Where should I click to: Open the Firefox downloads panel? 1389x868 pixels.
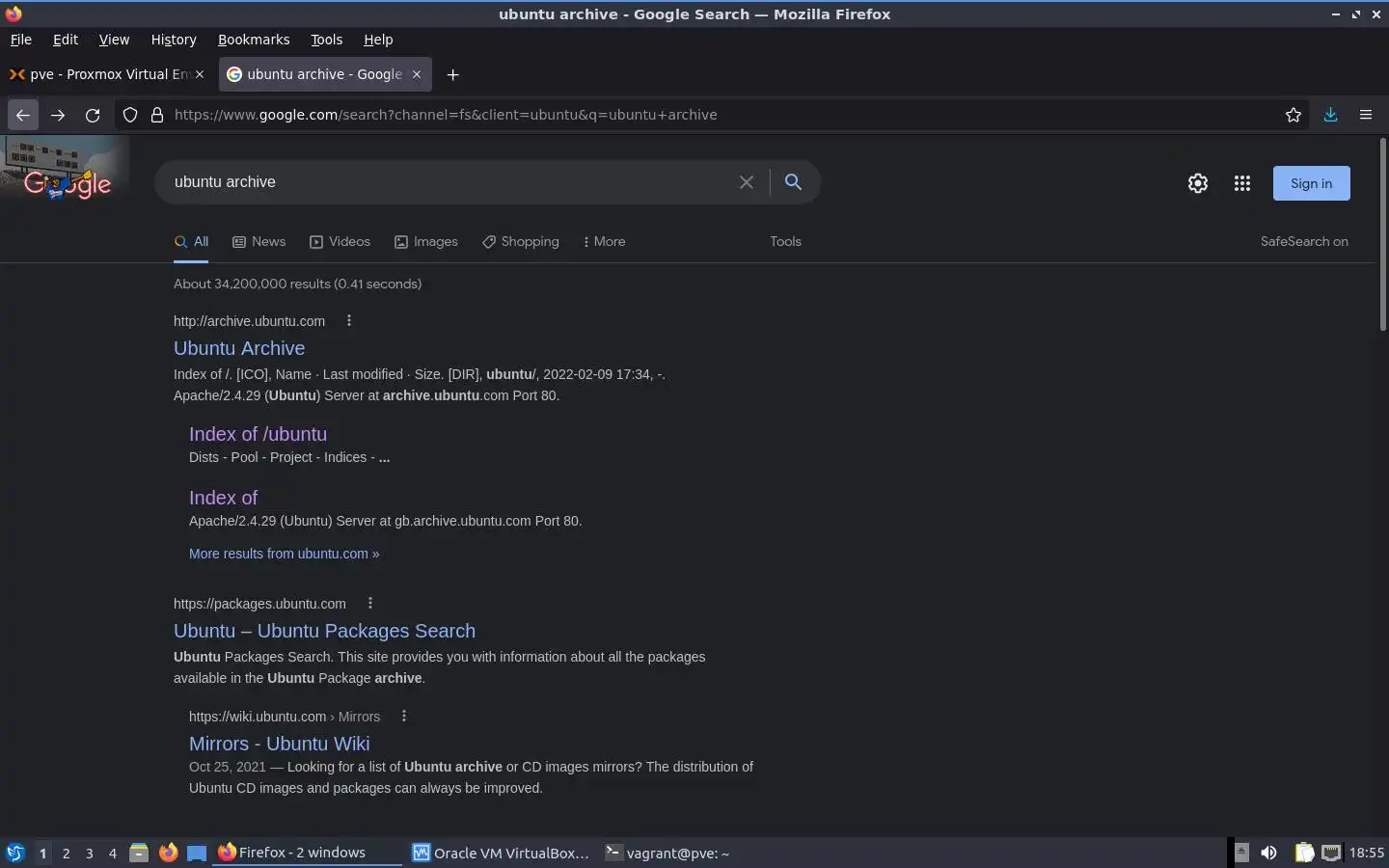(x=1330, y=115)
